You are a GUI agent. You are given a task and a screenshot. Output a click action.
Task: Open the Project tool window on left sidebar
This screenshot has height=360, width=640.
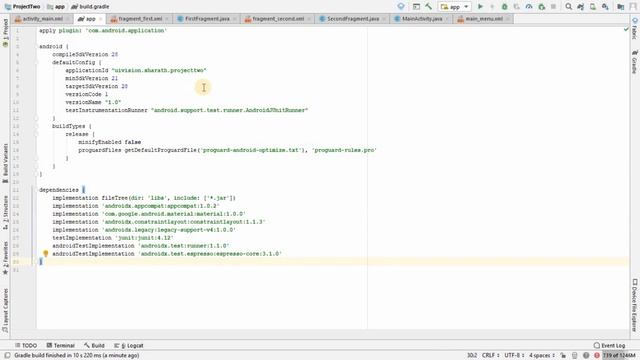pyautogui.click(x=5, y=33)
